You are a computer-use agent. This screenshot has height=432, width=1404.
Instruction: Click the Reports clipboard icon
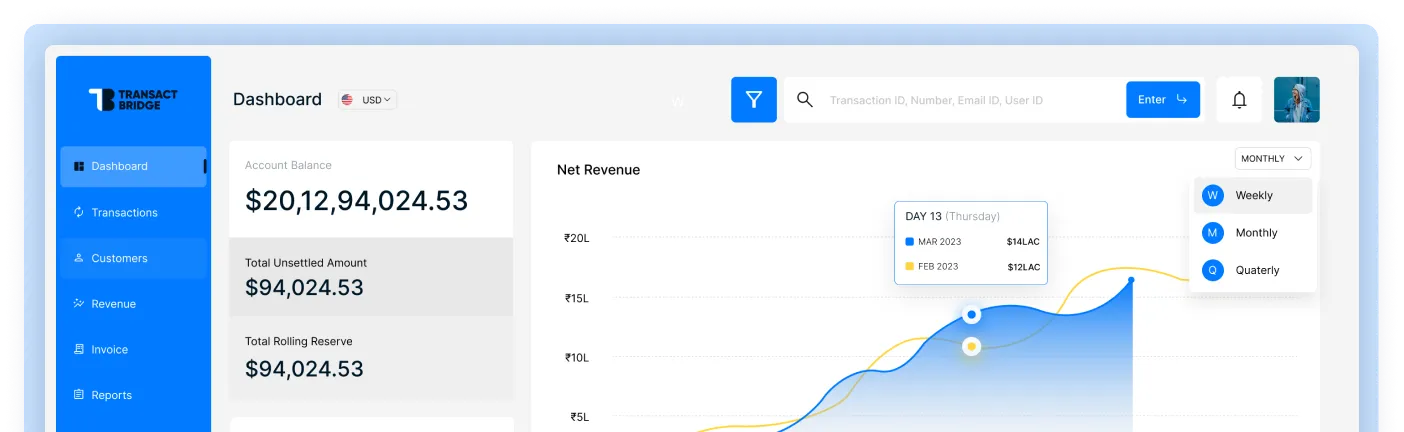coord(79,395)
